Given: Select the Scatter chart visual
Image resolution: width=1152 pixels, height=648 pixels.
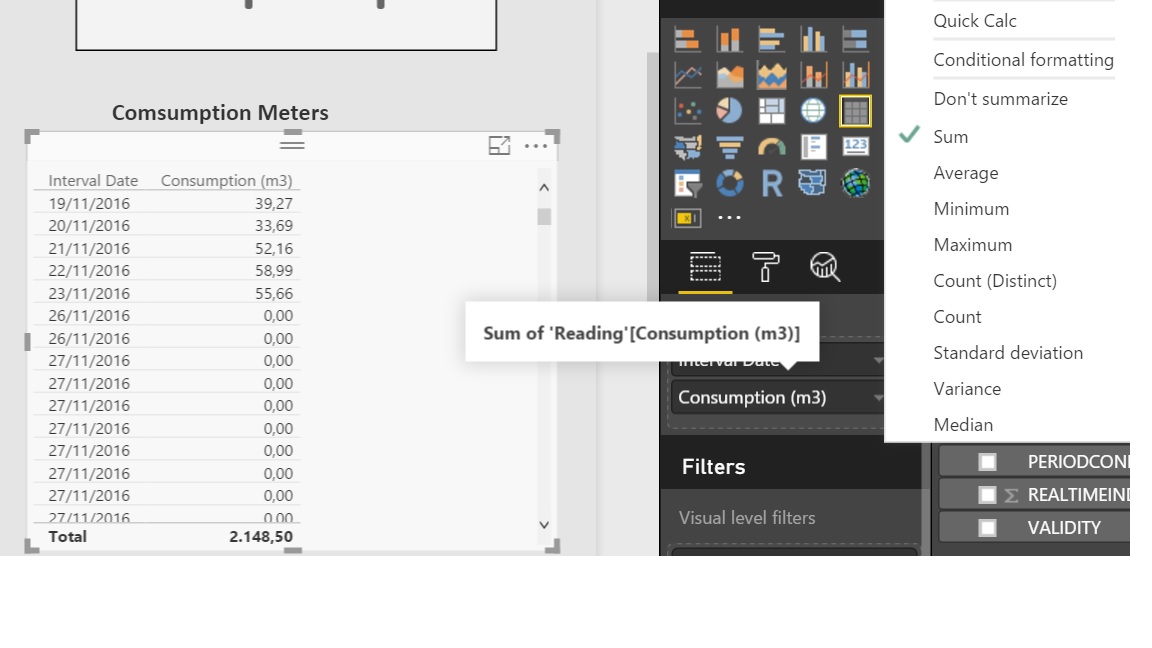Looking at the screenshot, I should click(688, 111).
